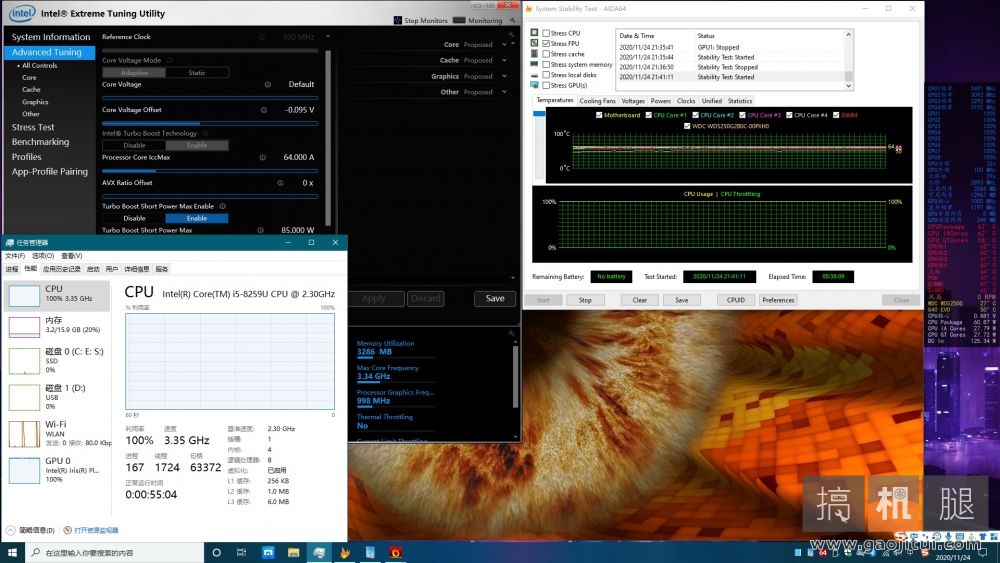Viewport: 1000px width, 563px height.
Task: Open Stress Test section in XTU
Action: tap(33, 128)
